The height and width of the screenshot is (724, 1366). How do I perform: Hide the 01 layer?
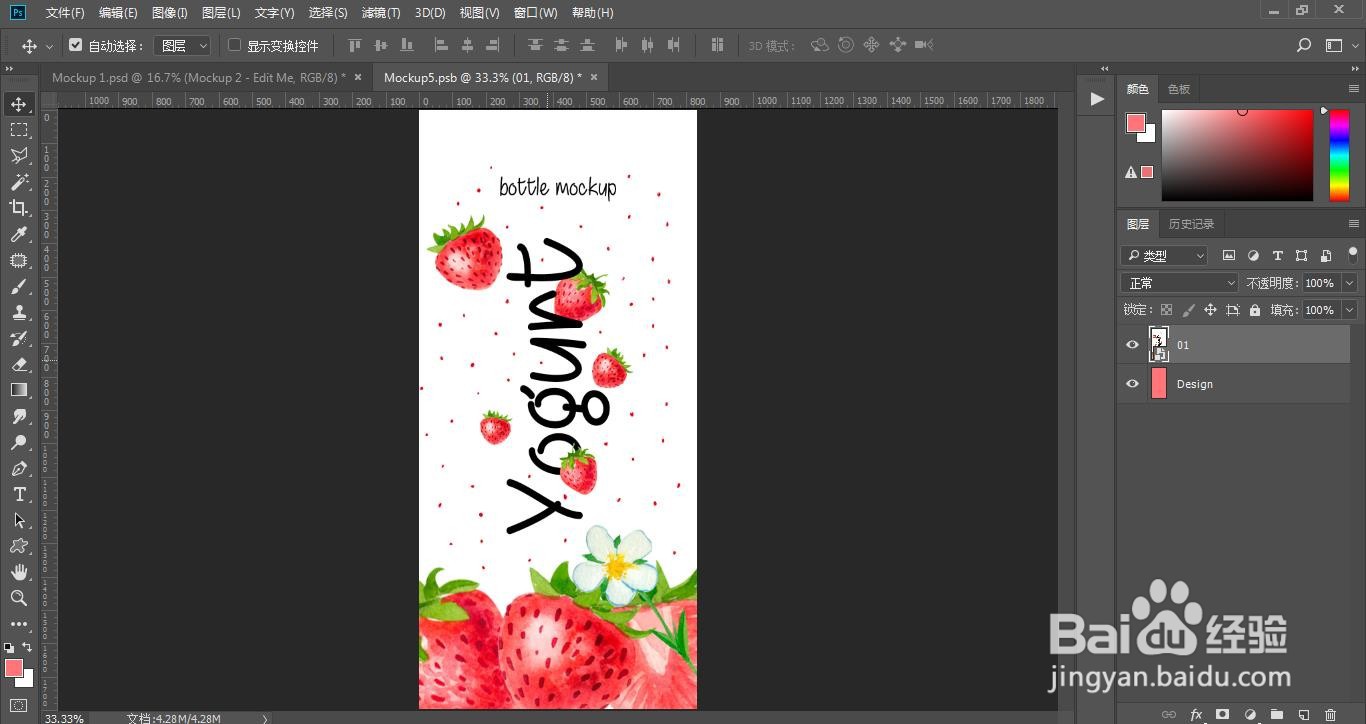tap(1132, 345)
